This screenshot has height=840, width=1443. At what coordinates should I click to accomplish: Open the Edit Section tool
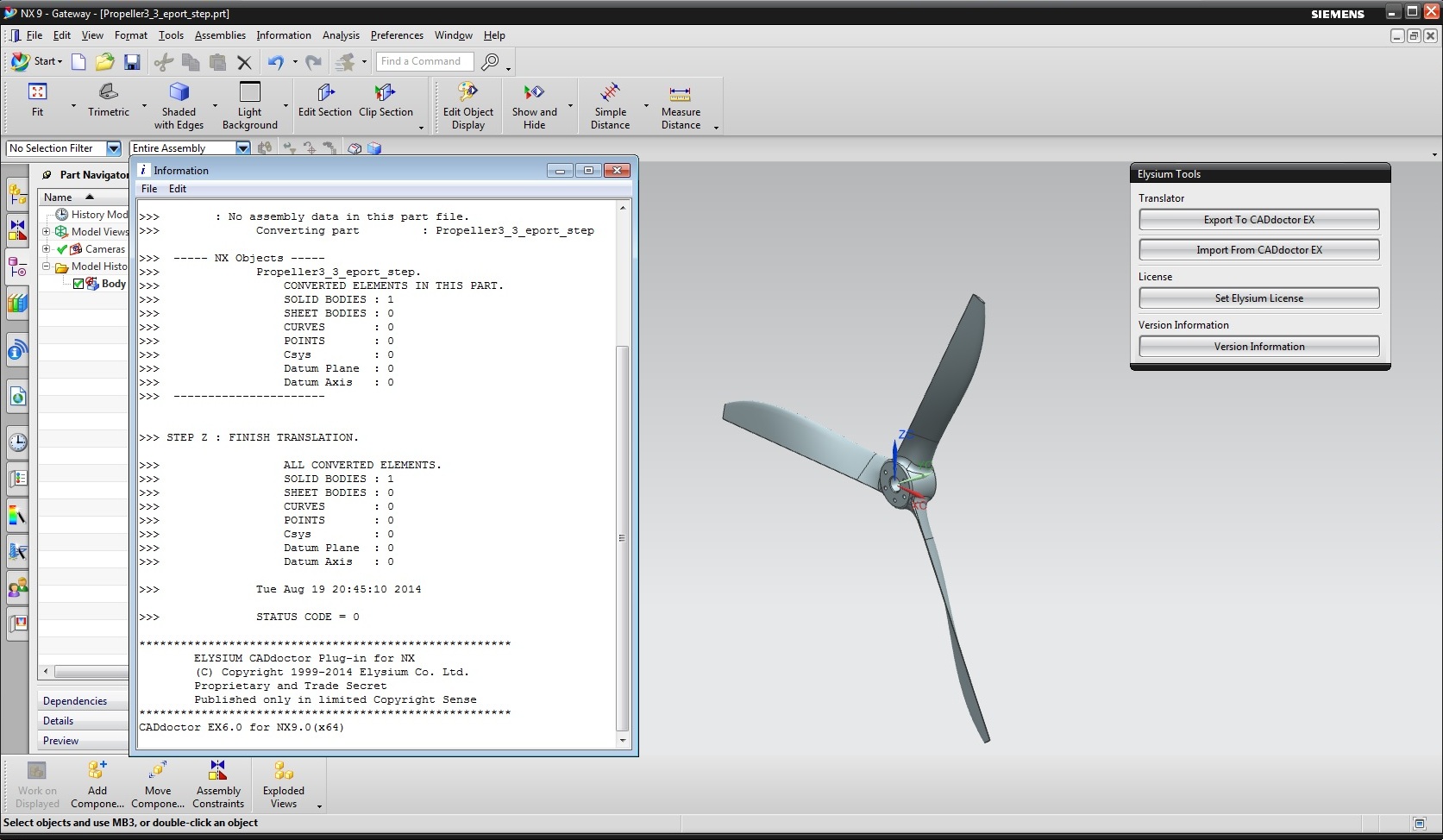(x=325, y=100)
